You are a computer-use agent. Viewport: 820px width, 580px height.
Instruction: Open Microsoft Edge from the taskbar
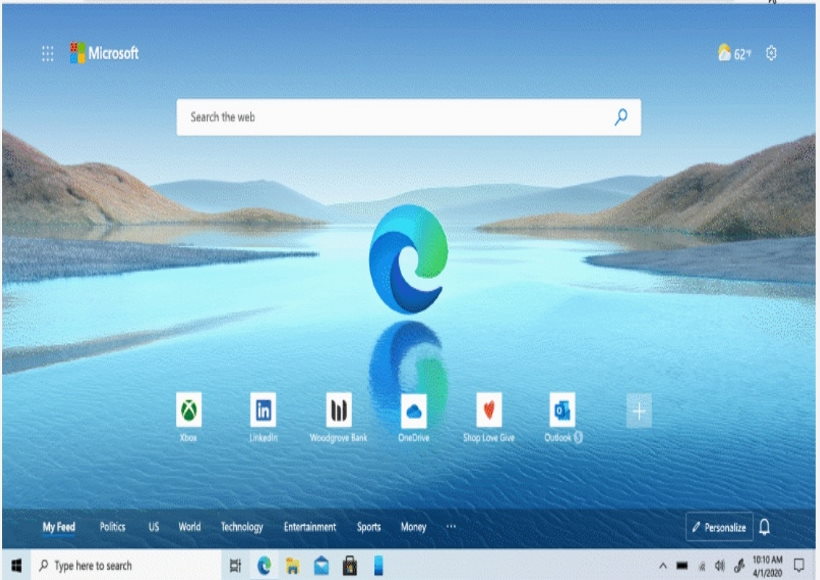[264, 566]
